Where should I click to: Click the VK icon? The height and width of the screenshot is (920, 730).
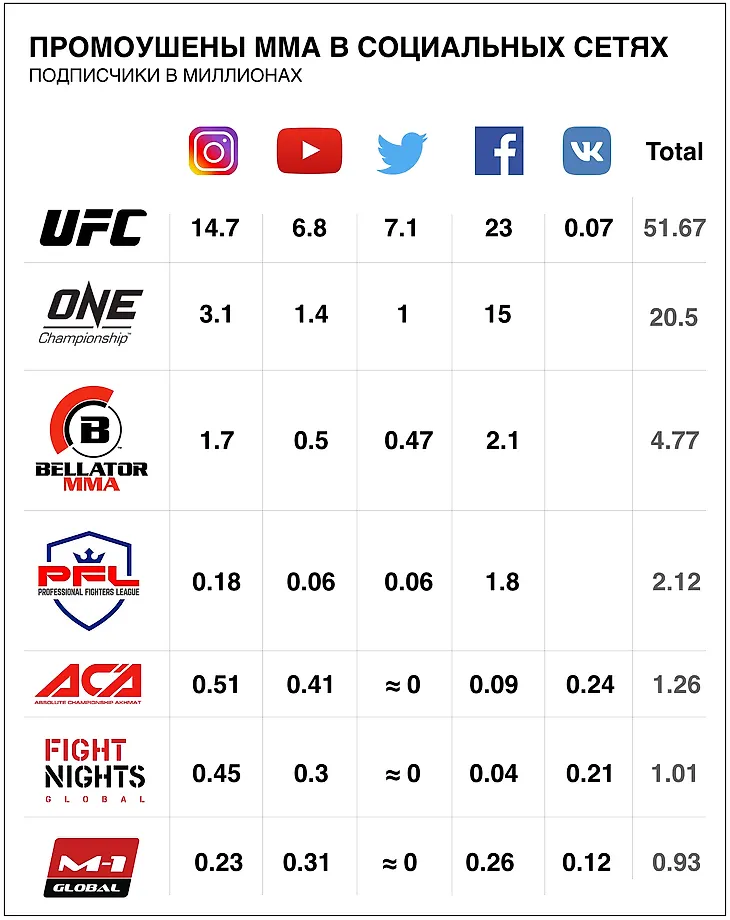tap(587, 151)
